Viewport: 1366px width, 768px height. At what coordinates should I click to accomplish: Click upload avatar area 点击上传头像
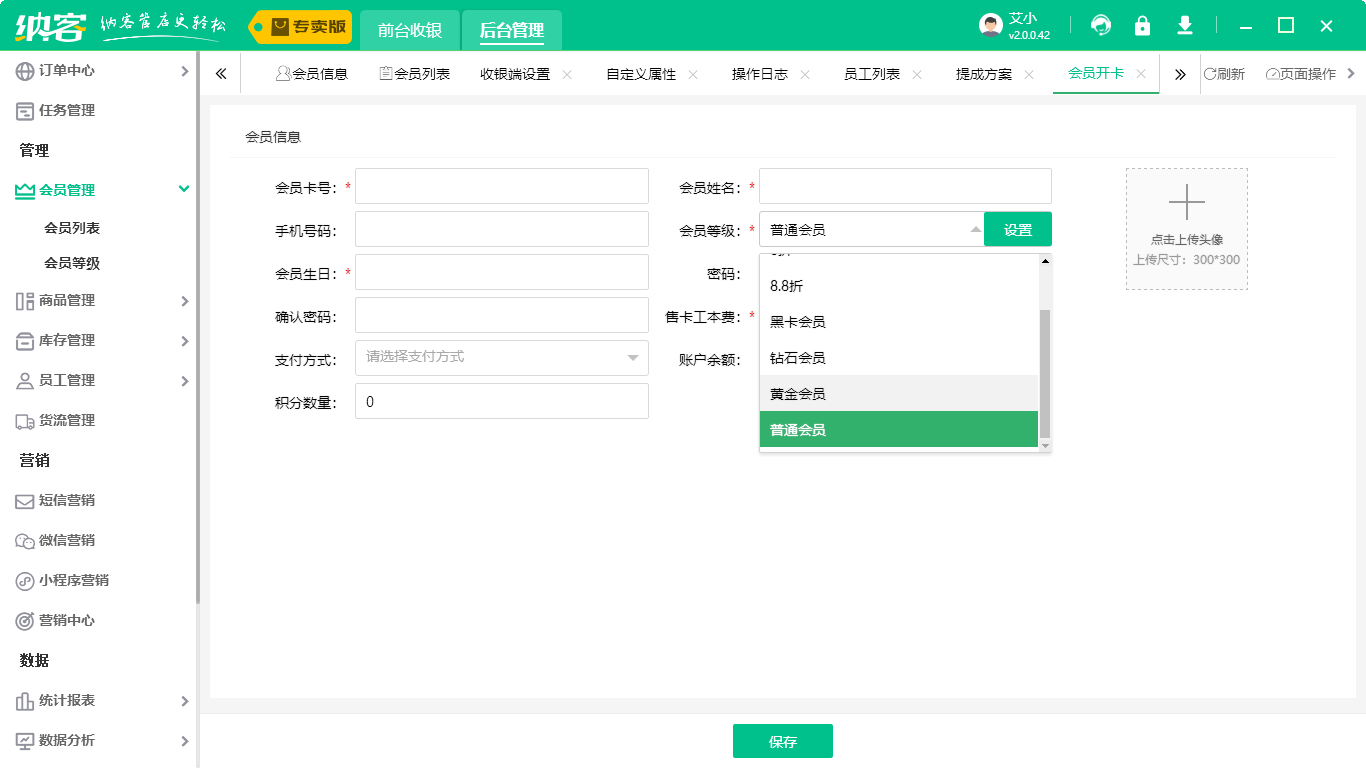click(x=1187, y=228)
